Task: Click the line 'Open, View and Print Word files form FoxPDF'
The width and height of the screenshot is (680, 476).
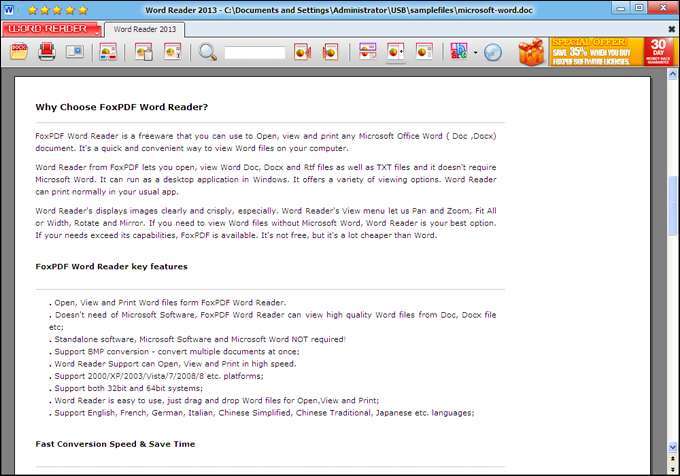Action: click(168, 303)
